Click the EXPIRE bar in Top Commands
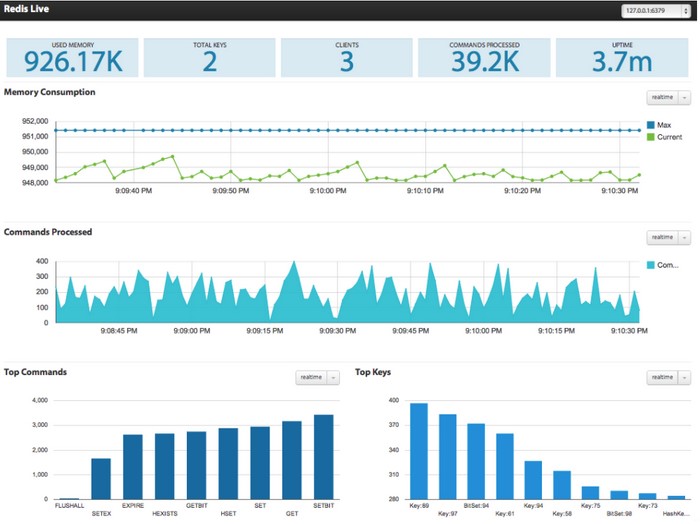The image size is (700, 524). click(x=133, y=467)
